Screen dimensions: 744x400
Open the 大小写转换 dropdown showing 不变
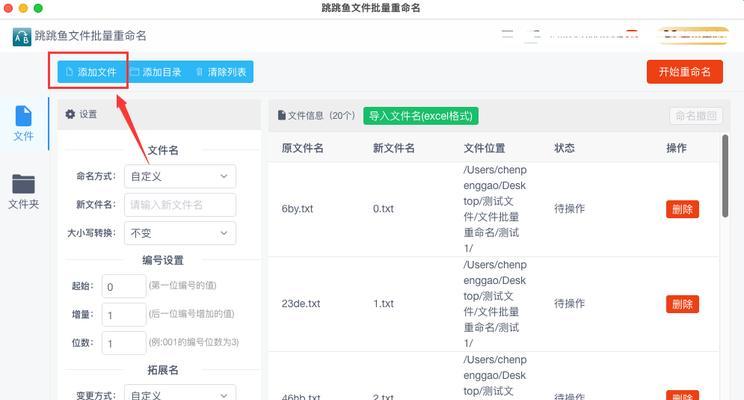pos(180,233)
